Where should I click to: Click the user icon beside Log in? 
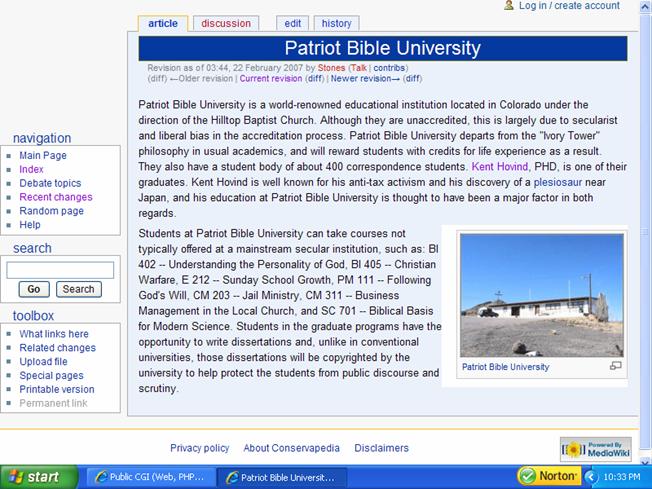coord(509,5)
